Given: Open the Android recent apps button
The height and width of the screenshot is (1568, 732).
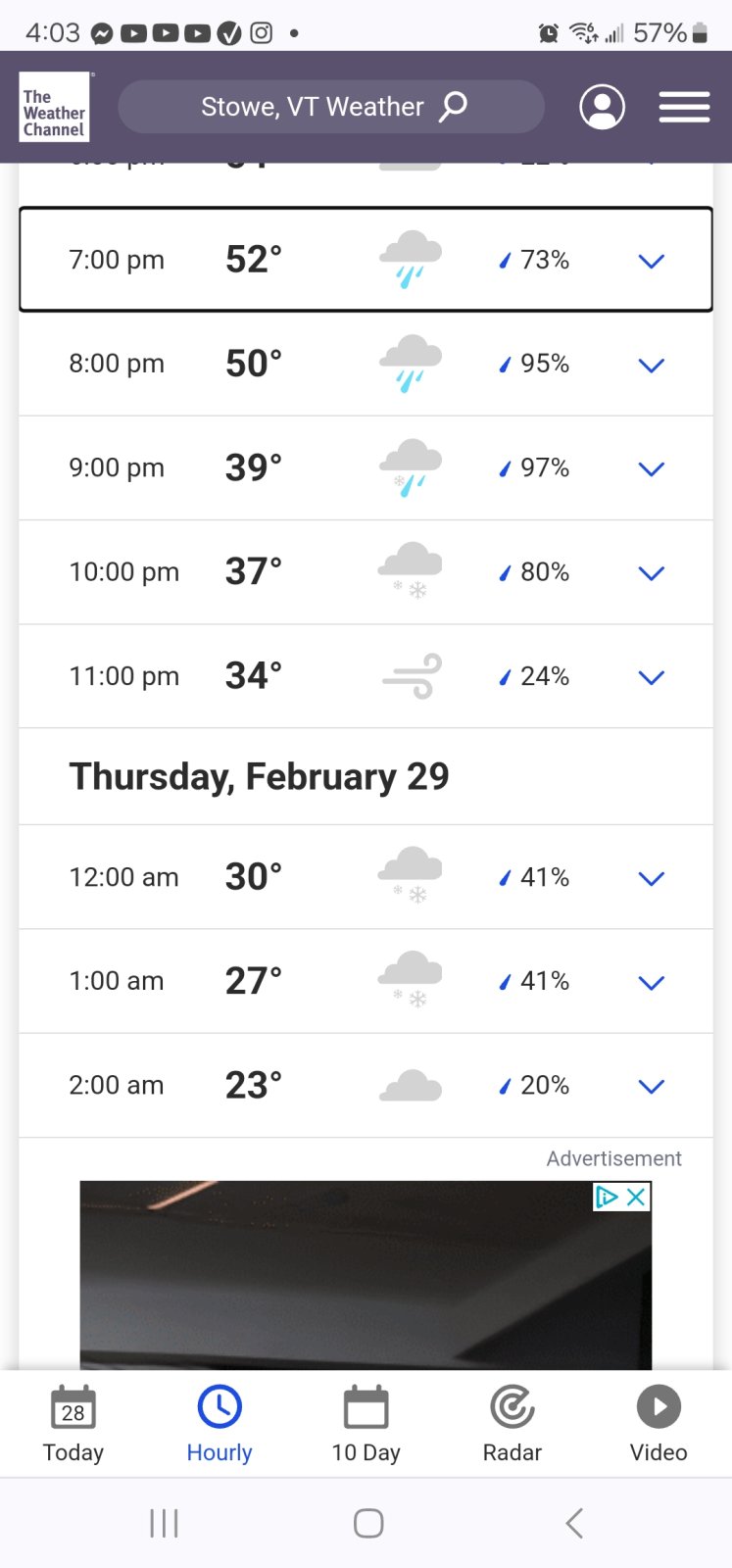Looking at the screenshot, I should tap(164, 1523).
